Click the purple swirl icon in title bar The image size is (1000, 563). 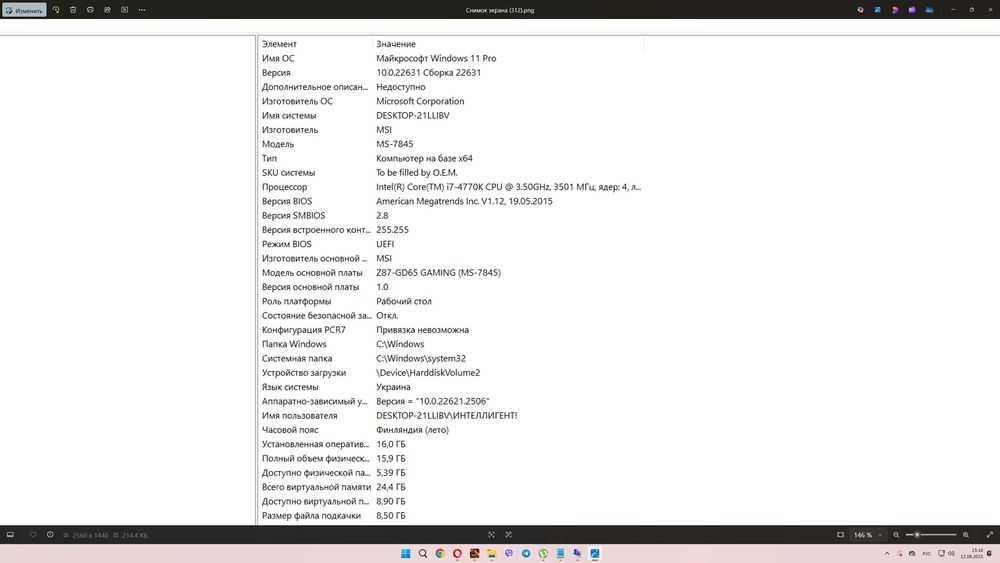coord(895,10)
